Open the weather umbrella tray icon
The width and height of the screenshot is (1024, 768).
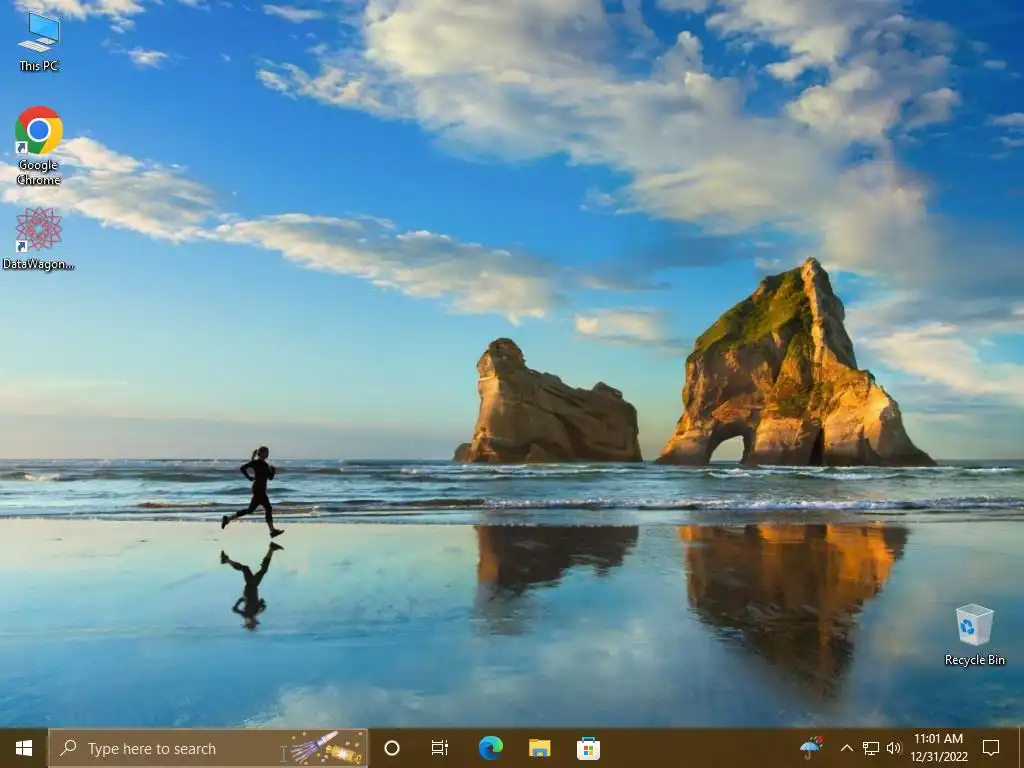811,748
